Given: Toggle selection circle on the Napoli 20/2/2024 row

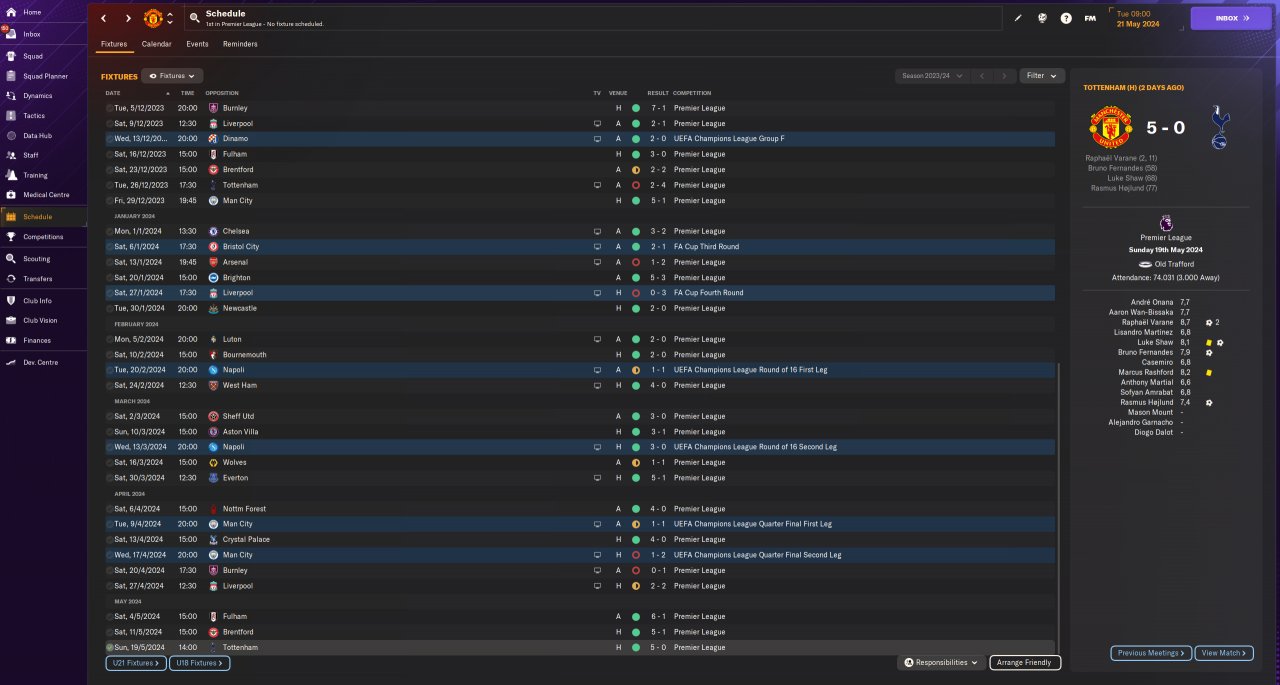Looking at the screenshot, I should click(109, 370).
